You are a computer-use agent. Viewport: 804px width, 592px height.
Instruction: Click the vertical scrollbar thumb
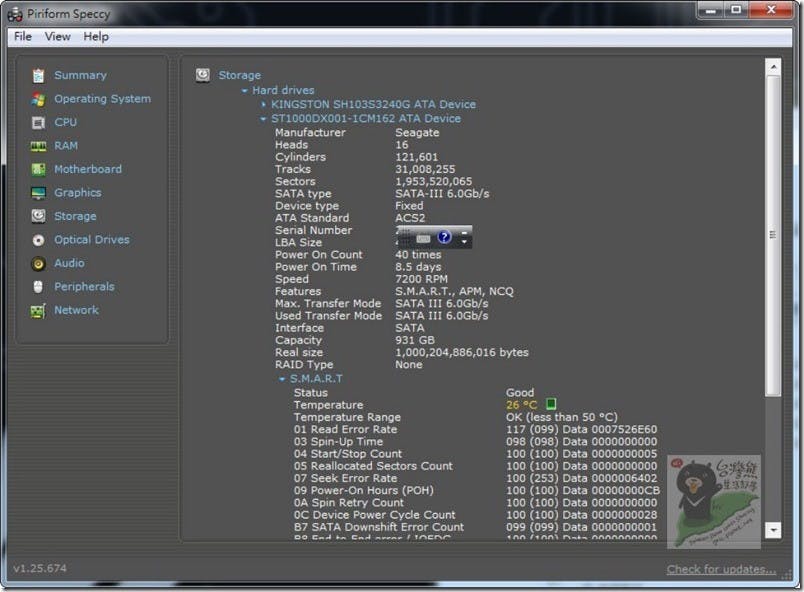point(773,235)
